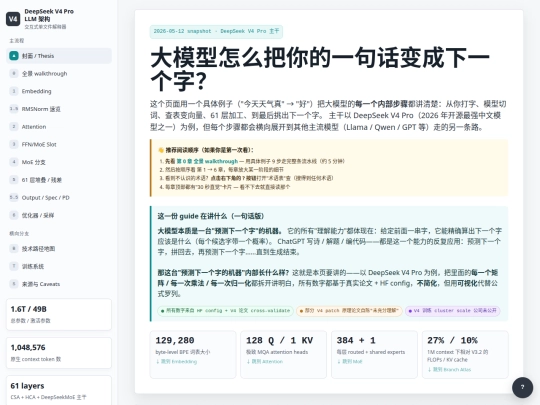Image resolution: width=540 pixels, height=405 pixels.
Task: Open the Embedding chapter in sidebar
Action: tap(59, 91)
